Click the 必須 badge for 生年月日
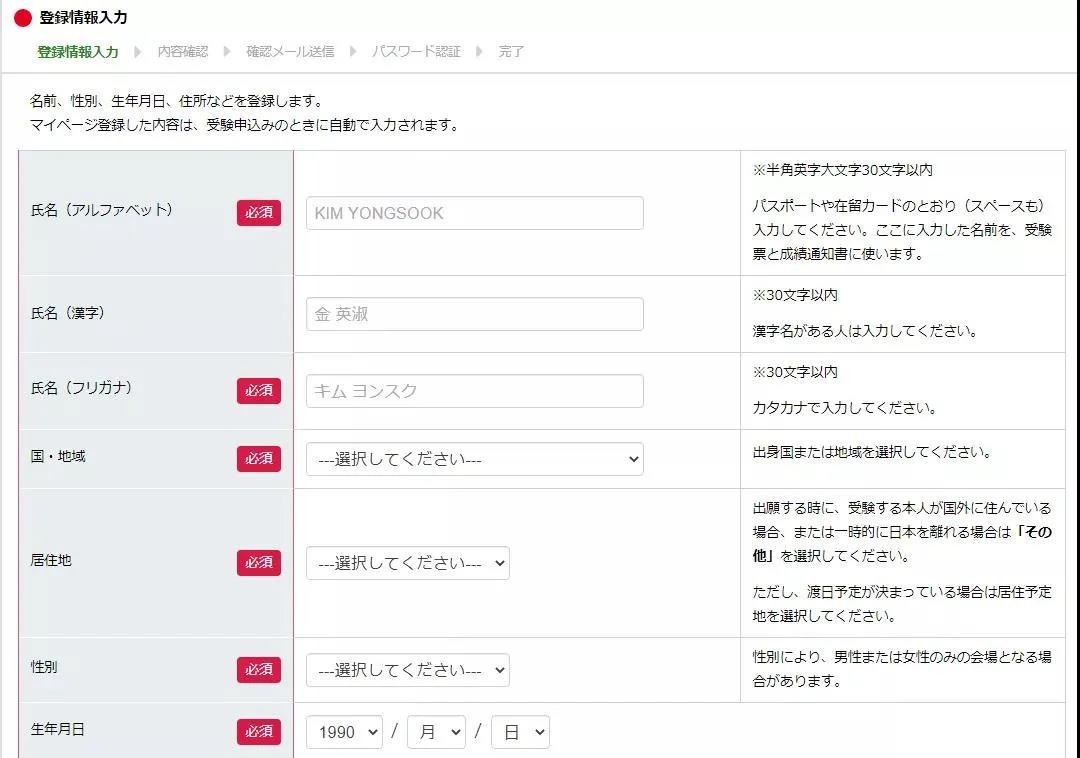 tap(259, 731)
